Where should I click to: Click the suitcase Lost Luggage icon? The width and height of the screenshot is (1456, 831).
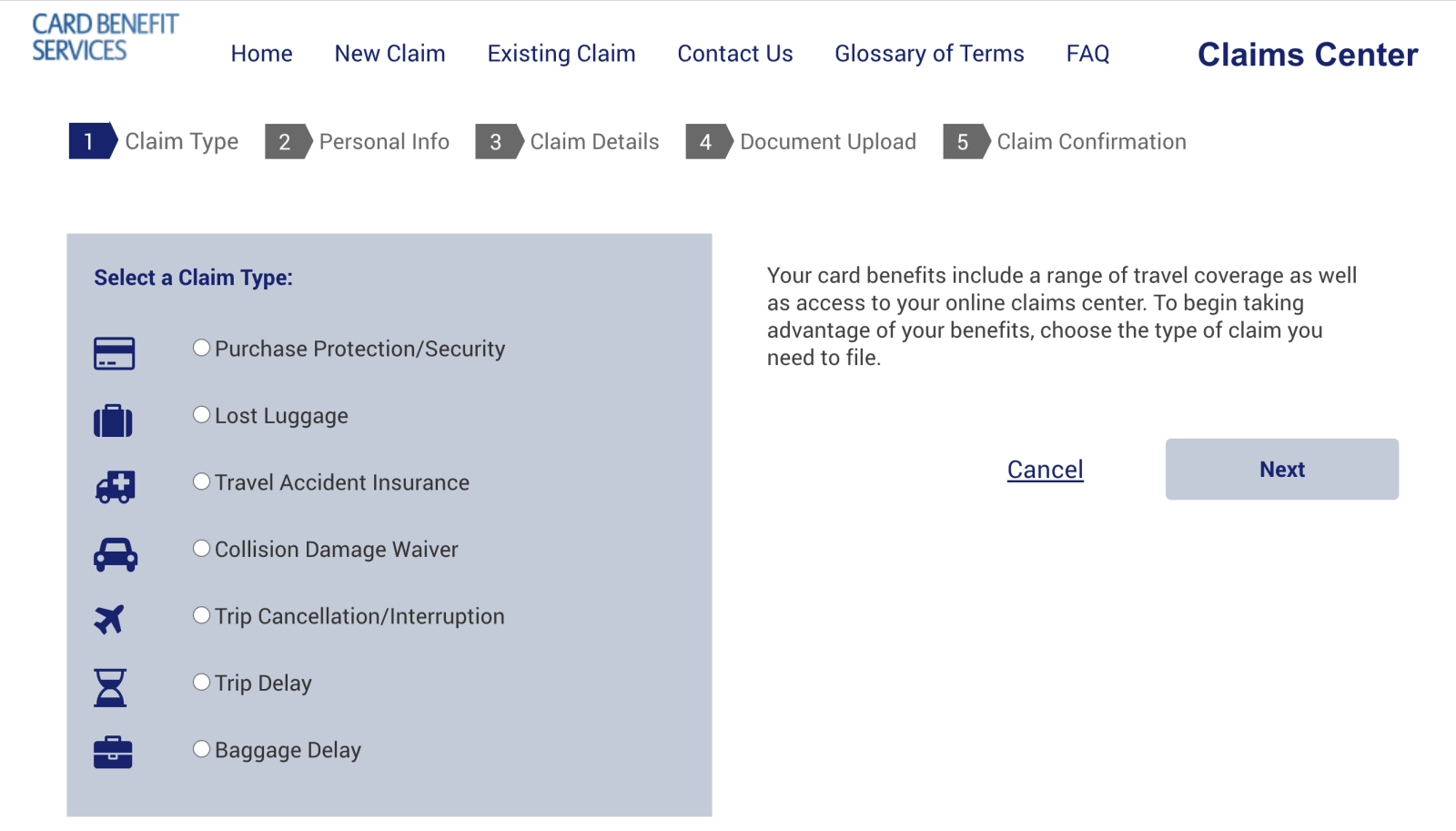(x=113, y=421)
